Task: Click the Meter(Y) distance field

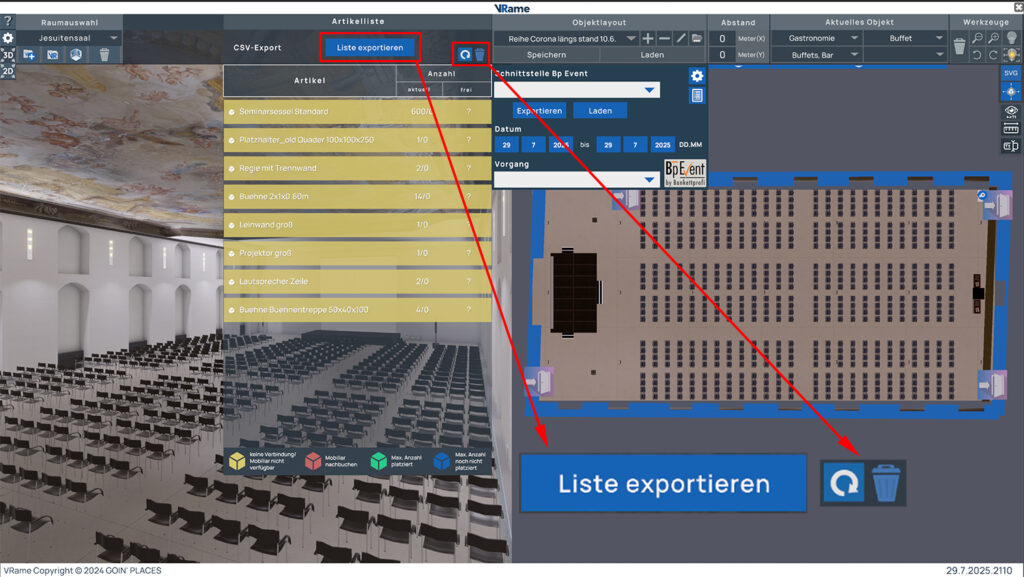Action: coord(722,55)
